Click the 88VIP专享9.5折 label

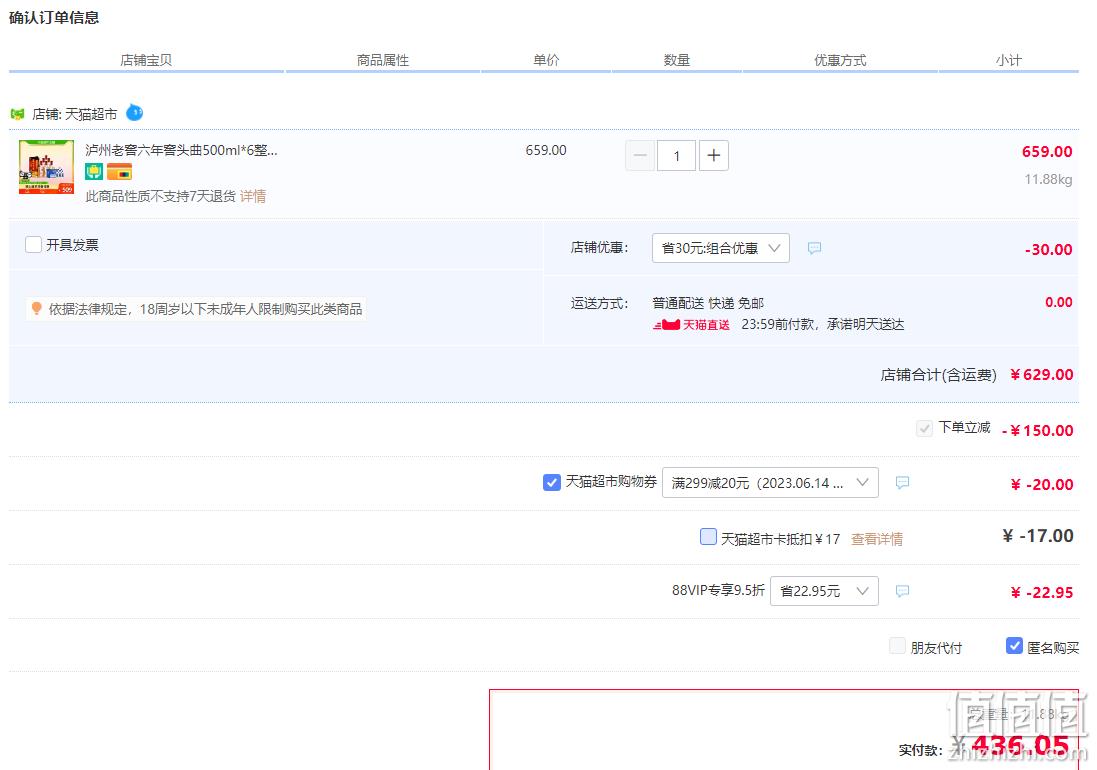pos(718,590)
